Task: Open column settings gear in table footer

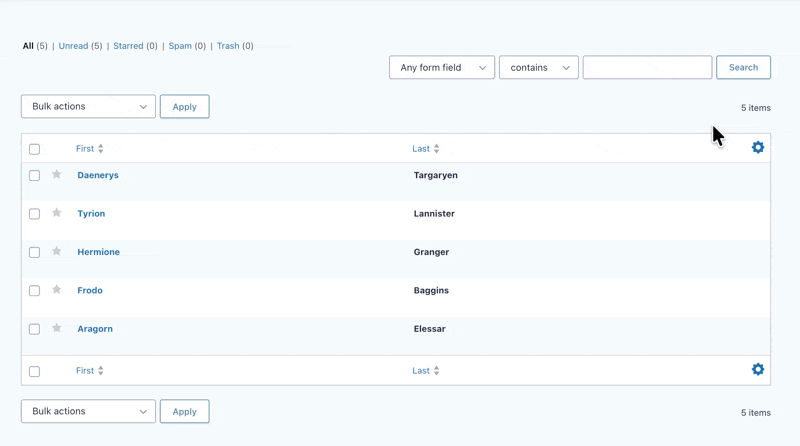Action: [x=757, y=370]
